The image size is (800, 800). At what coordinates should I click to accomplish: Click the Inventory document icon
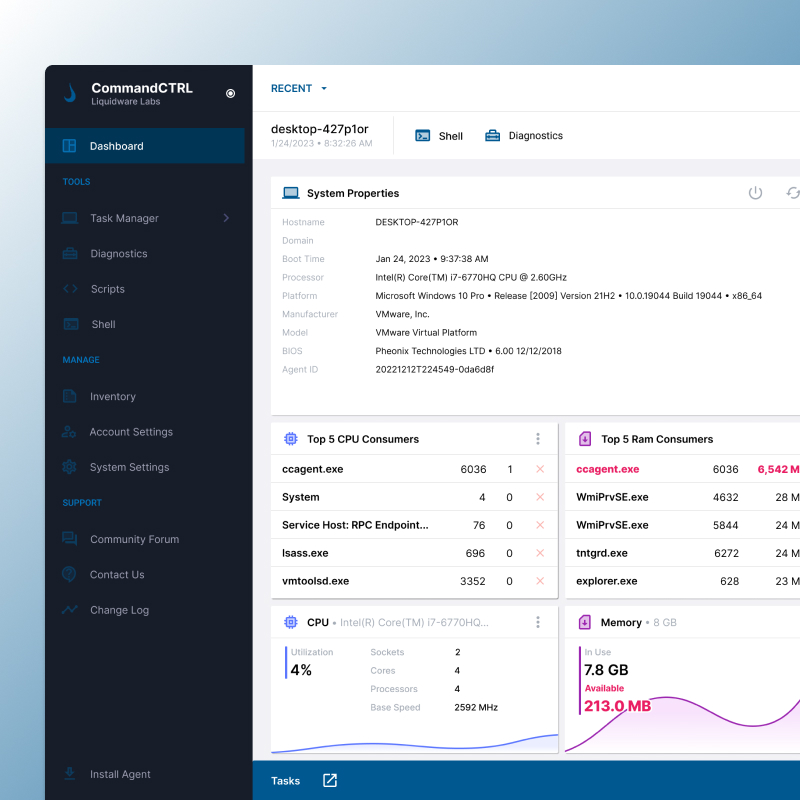point(69,396)
